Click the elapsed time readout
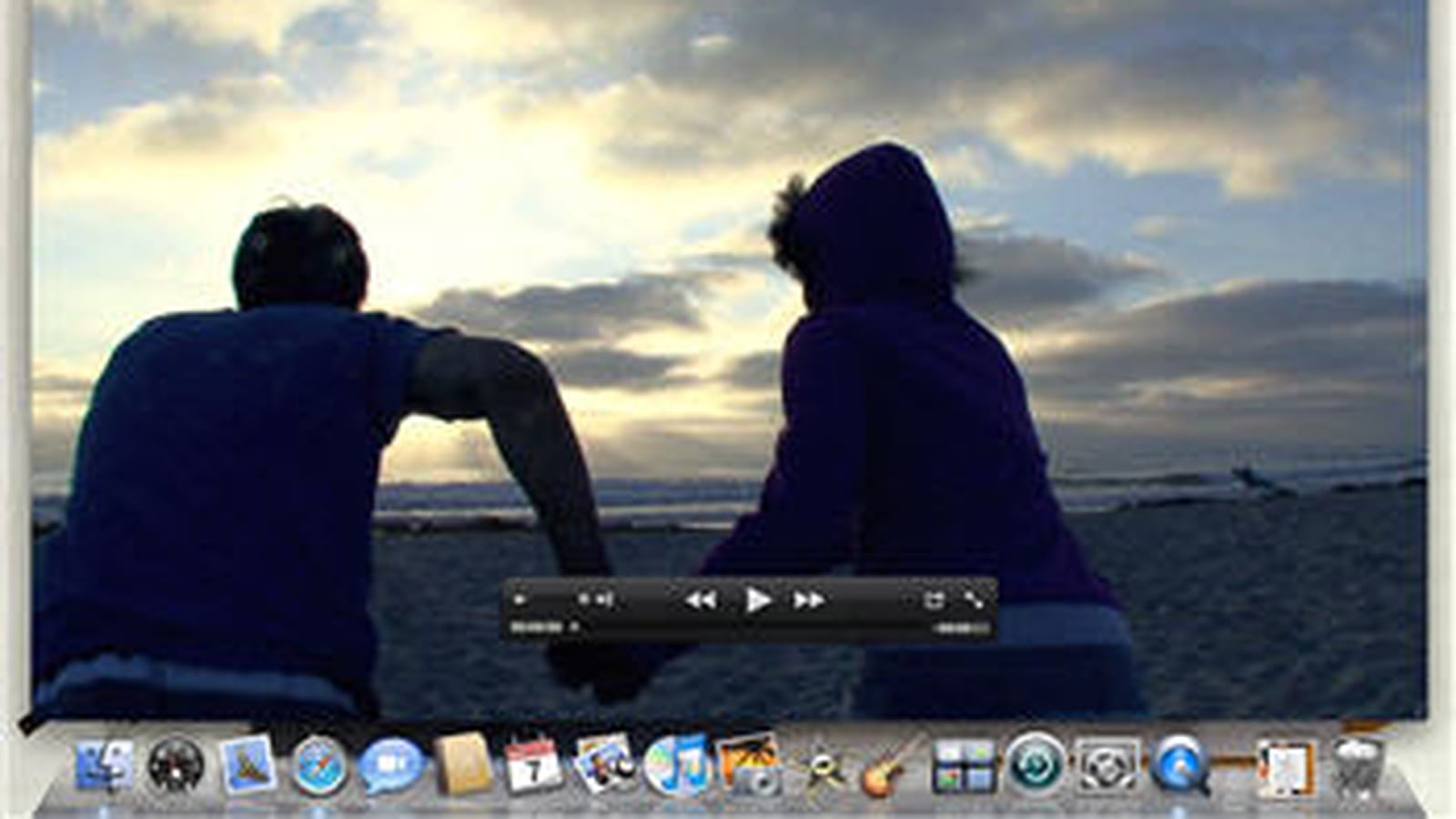The height and width of the screenshot is (819, 1456). tap(537, 627)
